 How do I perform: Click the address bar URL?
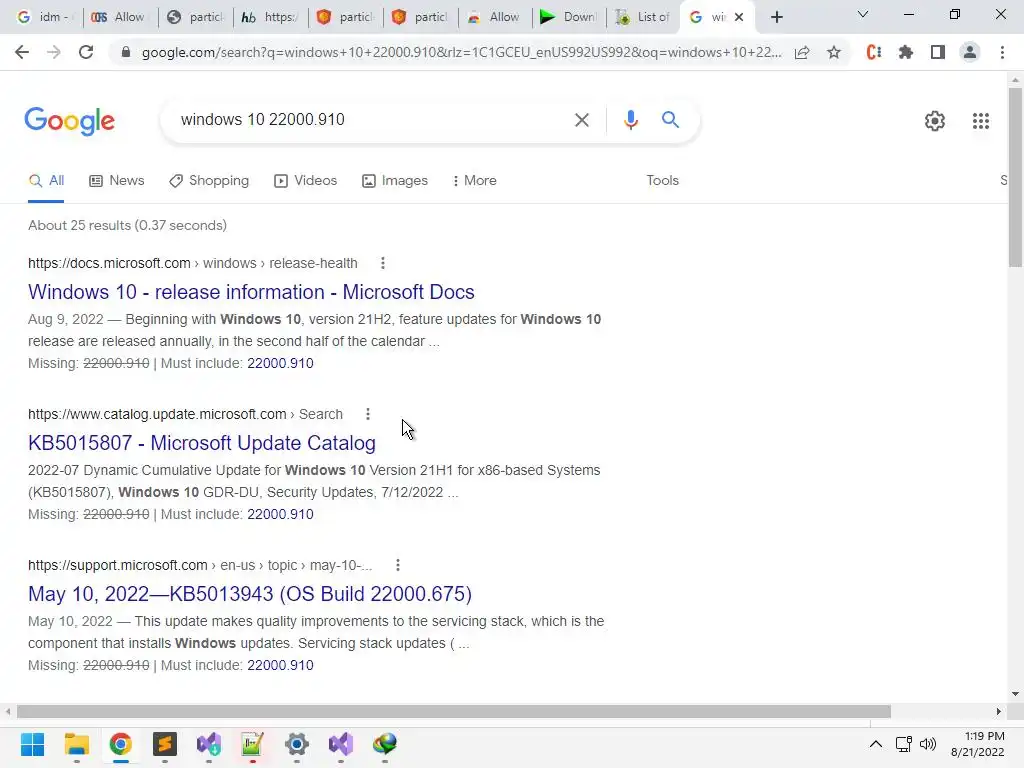click(461, 52)
